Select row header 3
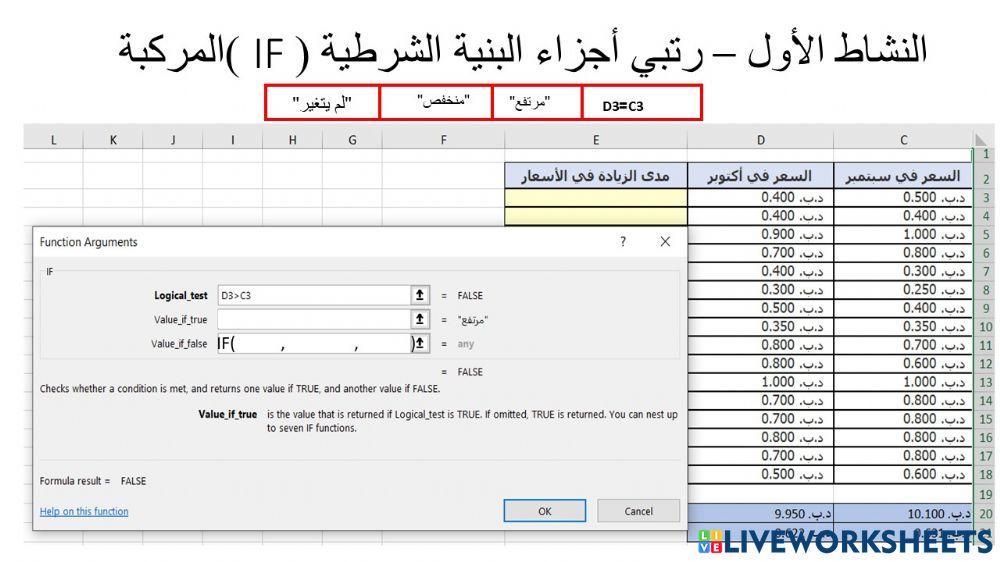 [x=985, y=198]
